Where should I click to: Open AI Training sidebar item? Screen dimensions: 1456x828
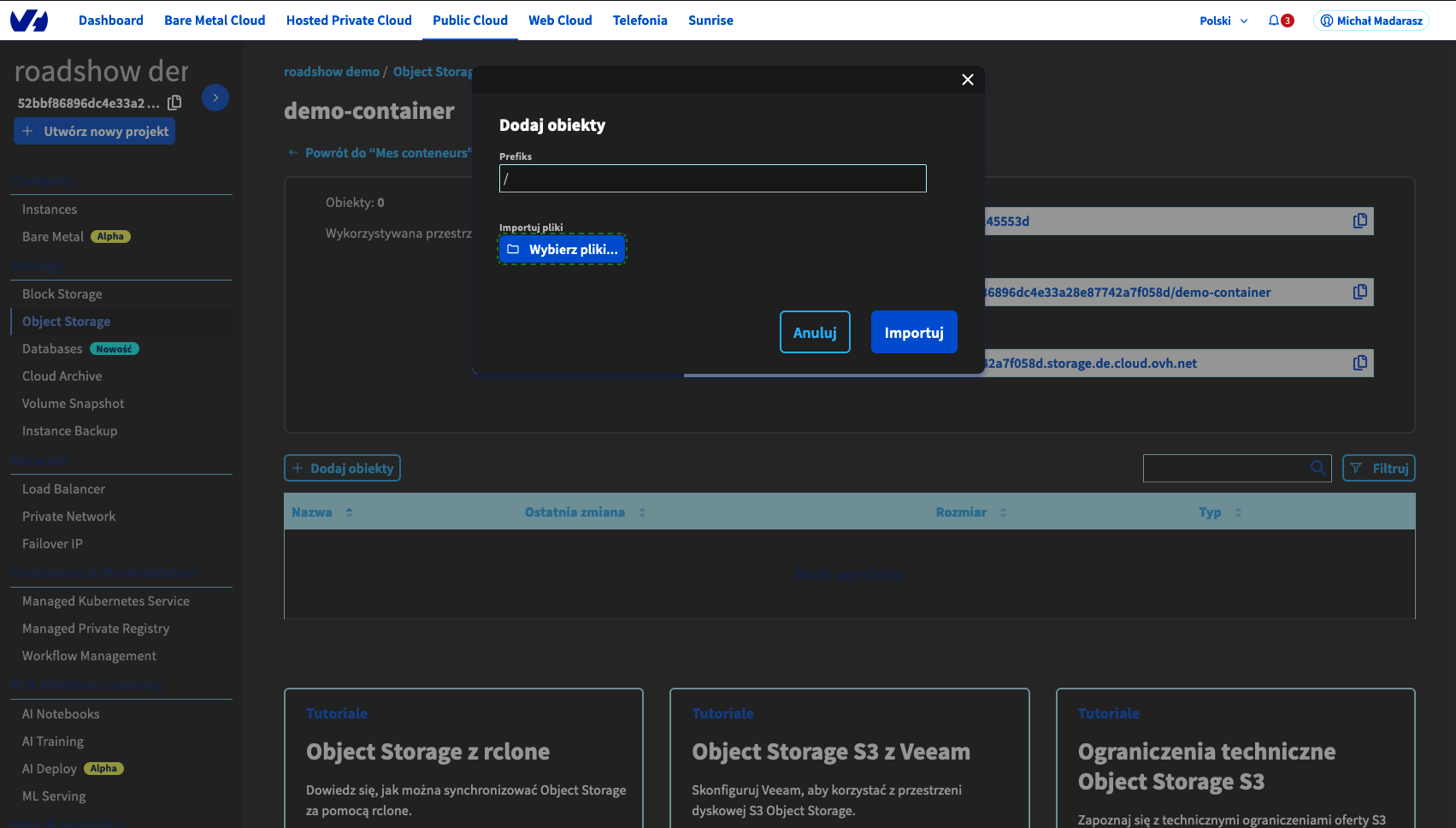click(53, 742)
